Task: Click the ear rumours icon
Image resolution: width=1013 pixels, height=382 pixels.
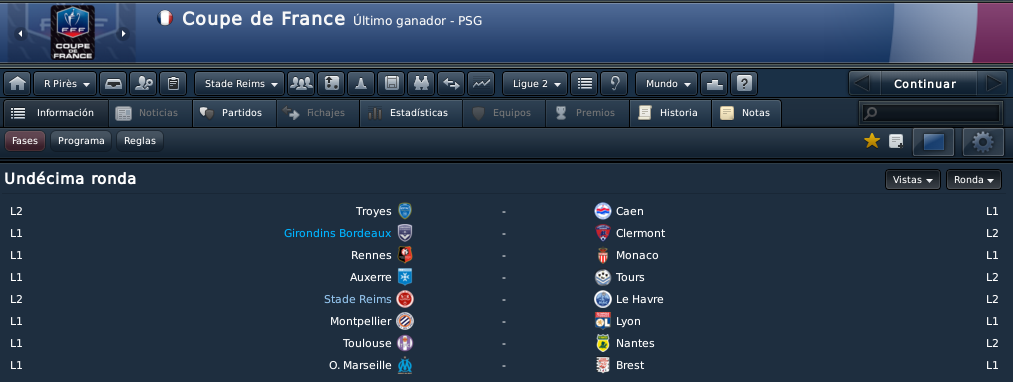Action: pyautogui.click(x=614, y=83)
